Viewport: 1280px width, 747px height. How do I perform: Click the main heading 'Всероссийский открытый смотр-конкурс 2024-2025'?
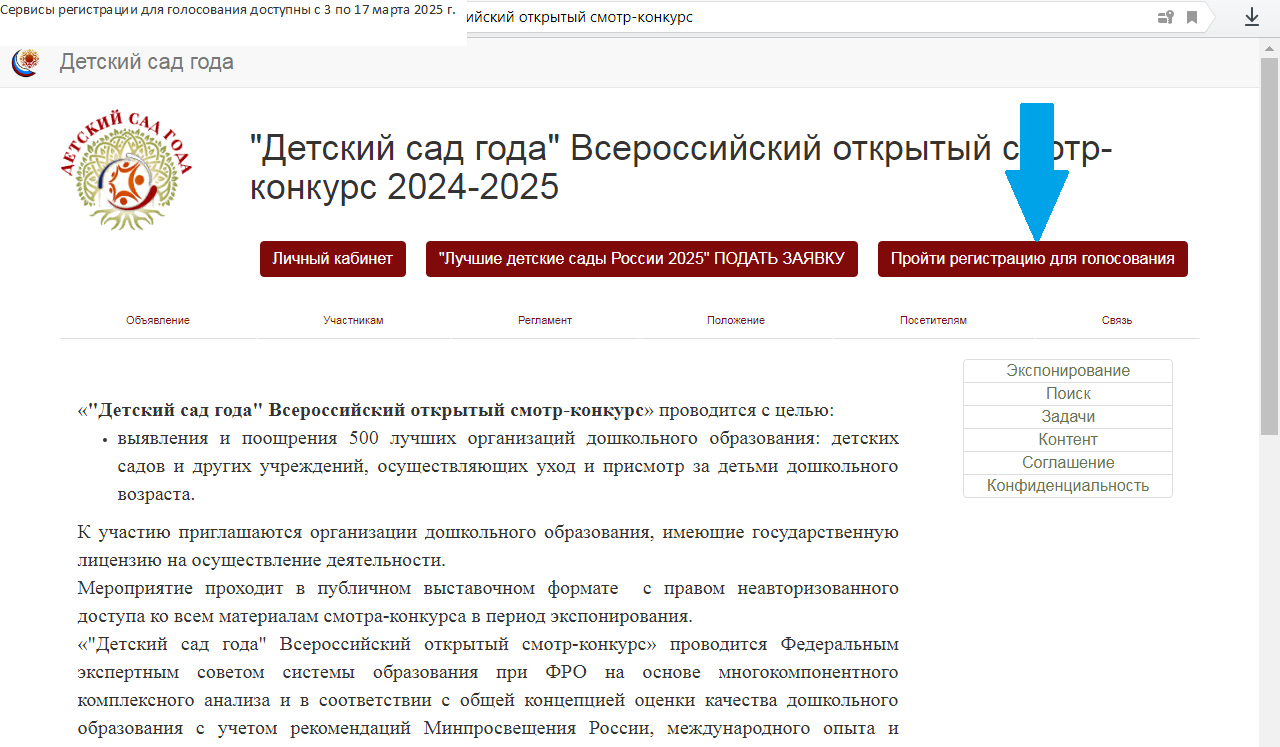680,167
